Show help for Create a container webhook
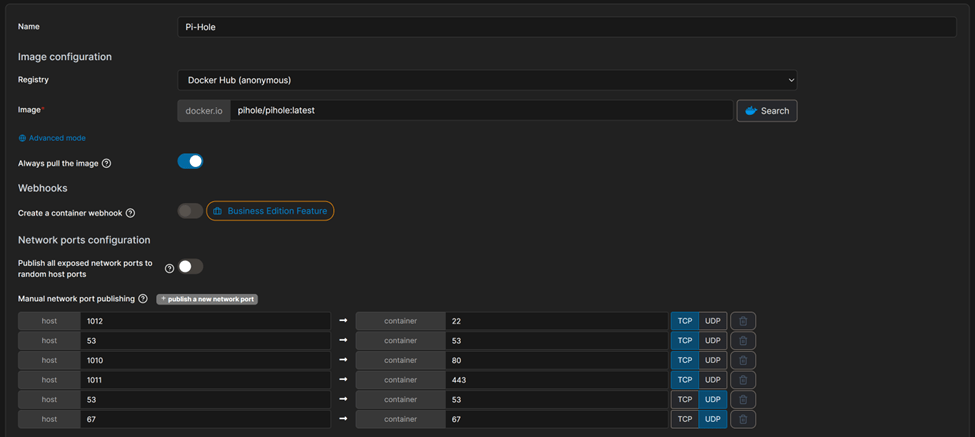The height and width of the screenshot is (437, 975). (130, 213)
